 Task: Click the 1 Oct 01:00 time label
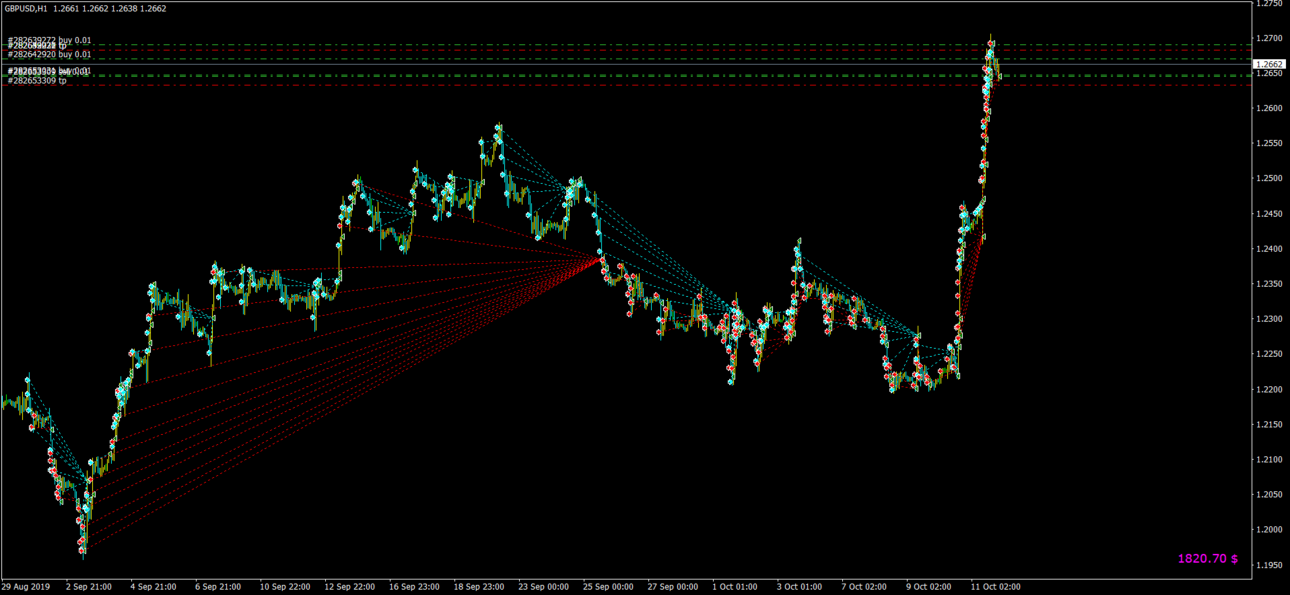[x=735, y=587]
